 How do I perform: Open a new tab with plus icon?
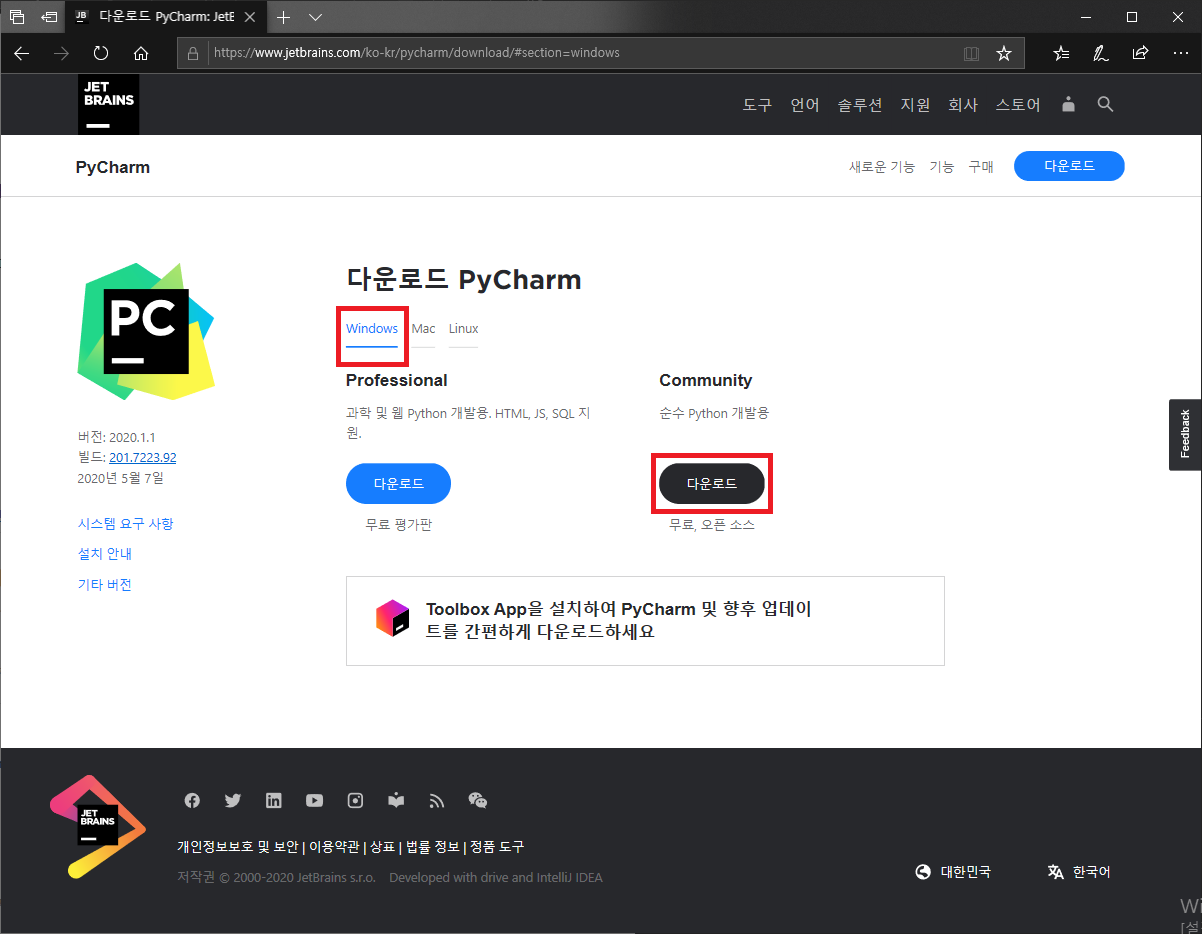[x=284, y=17]
